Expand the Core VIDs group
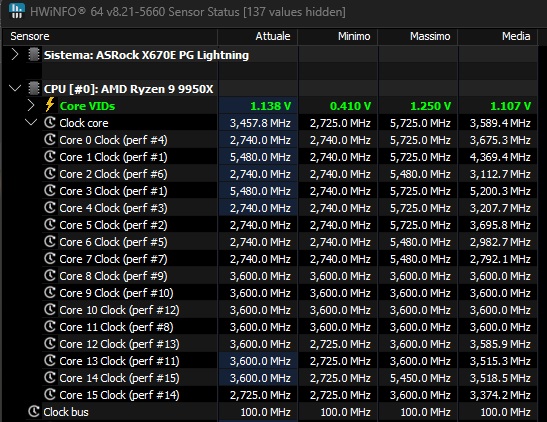 pyautogui.click(x=31, y=105)
